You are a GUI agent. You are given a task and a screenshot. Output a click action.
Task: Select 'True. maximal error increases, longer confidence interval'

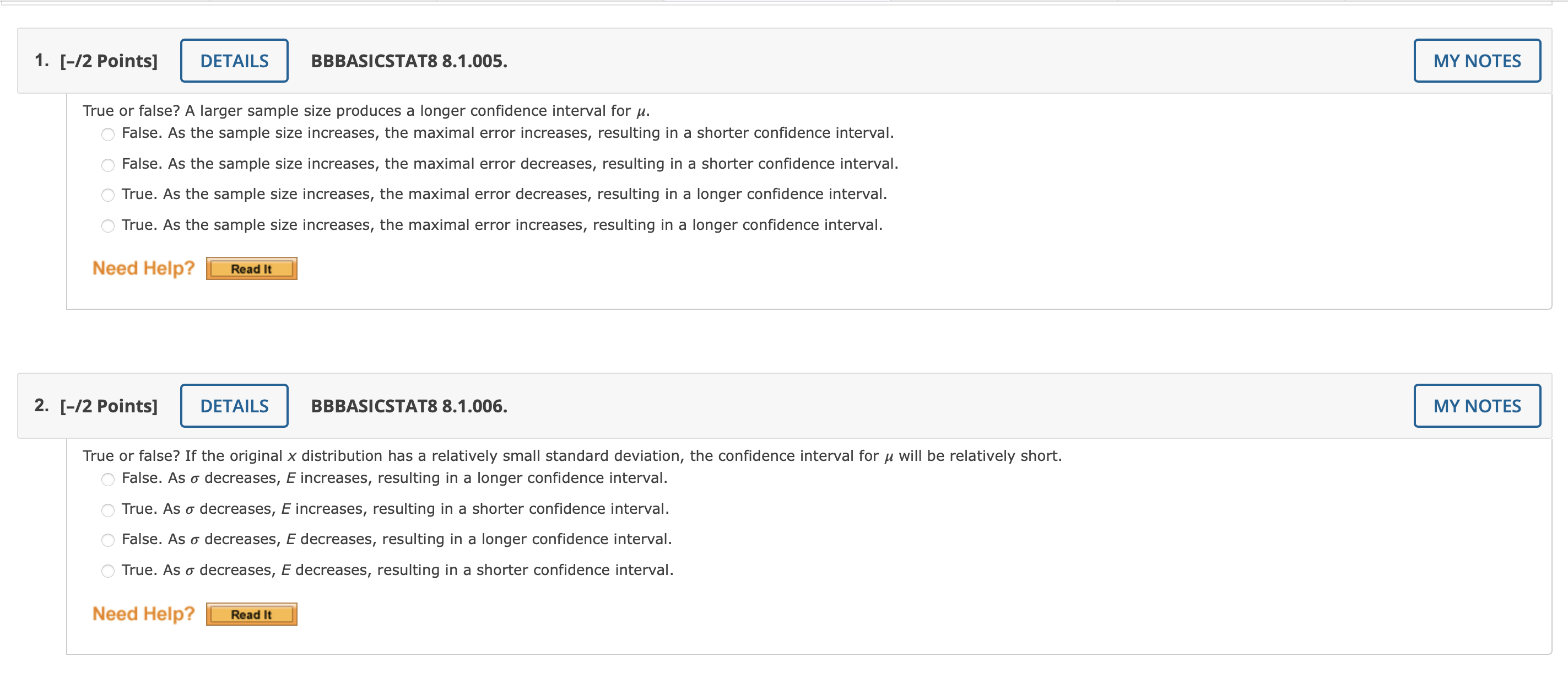[x=109, y=225]
